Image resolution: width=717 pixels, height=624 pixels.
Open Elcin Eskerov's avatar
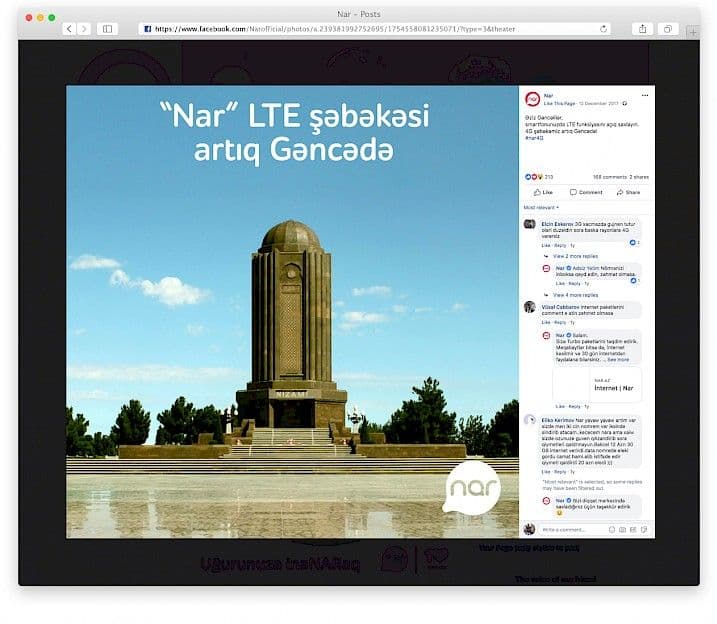pyautogui.click(x=530, y=224)
